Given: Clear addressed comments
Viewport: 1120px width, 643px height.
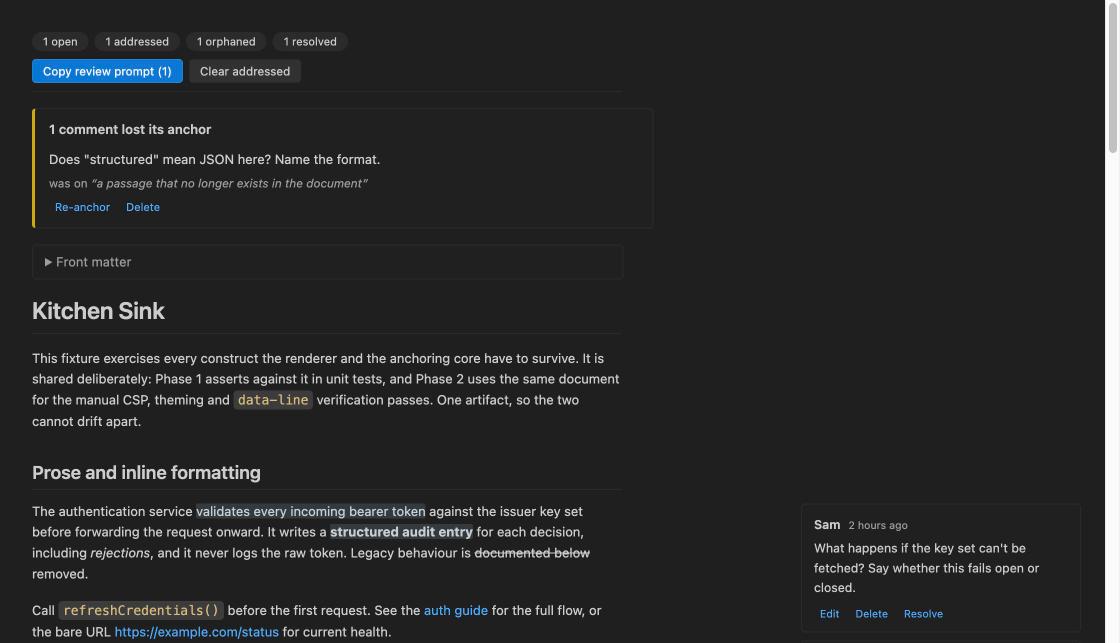Looking at the screenshot, I should click(245, 71).
